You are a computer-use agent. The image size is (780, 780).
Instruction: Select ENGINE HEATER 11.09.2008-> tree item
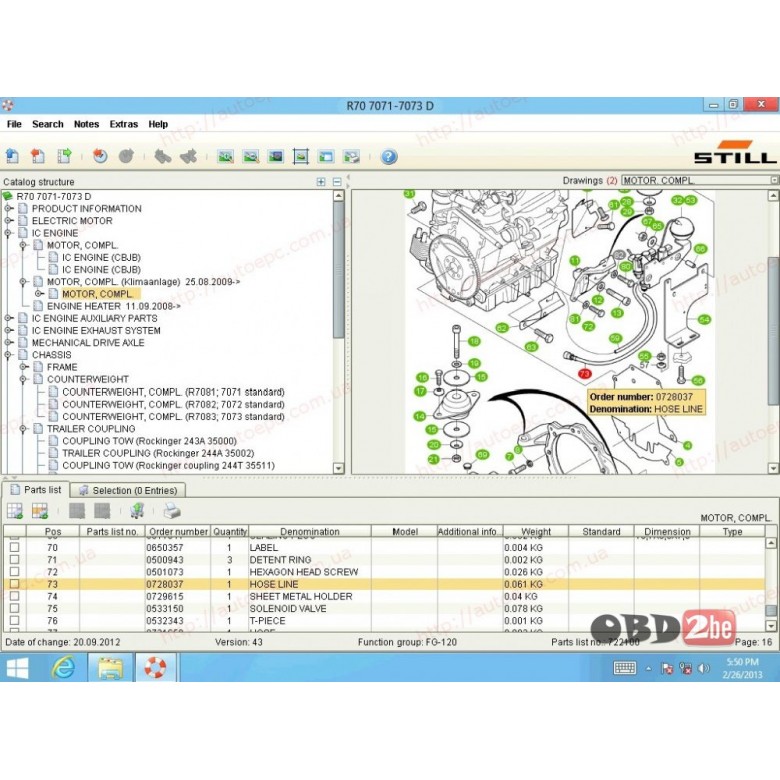(114, 306)
